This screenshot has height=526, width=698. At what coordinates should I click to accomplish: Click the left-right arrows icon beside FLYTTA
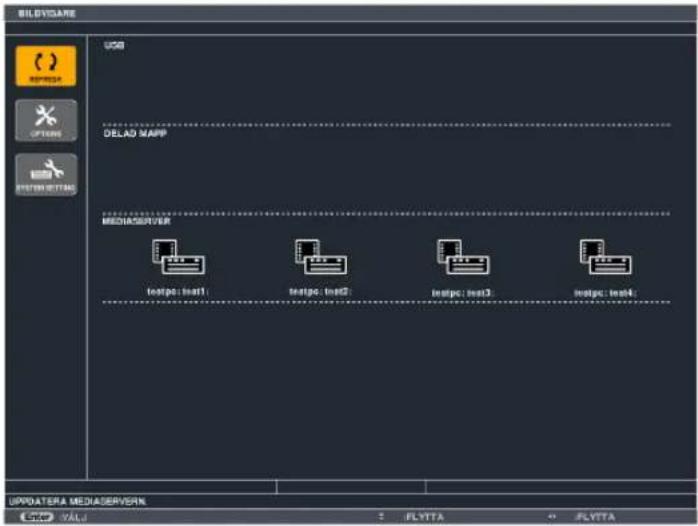click(552, 516)
